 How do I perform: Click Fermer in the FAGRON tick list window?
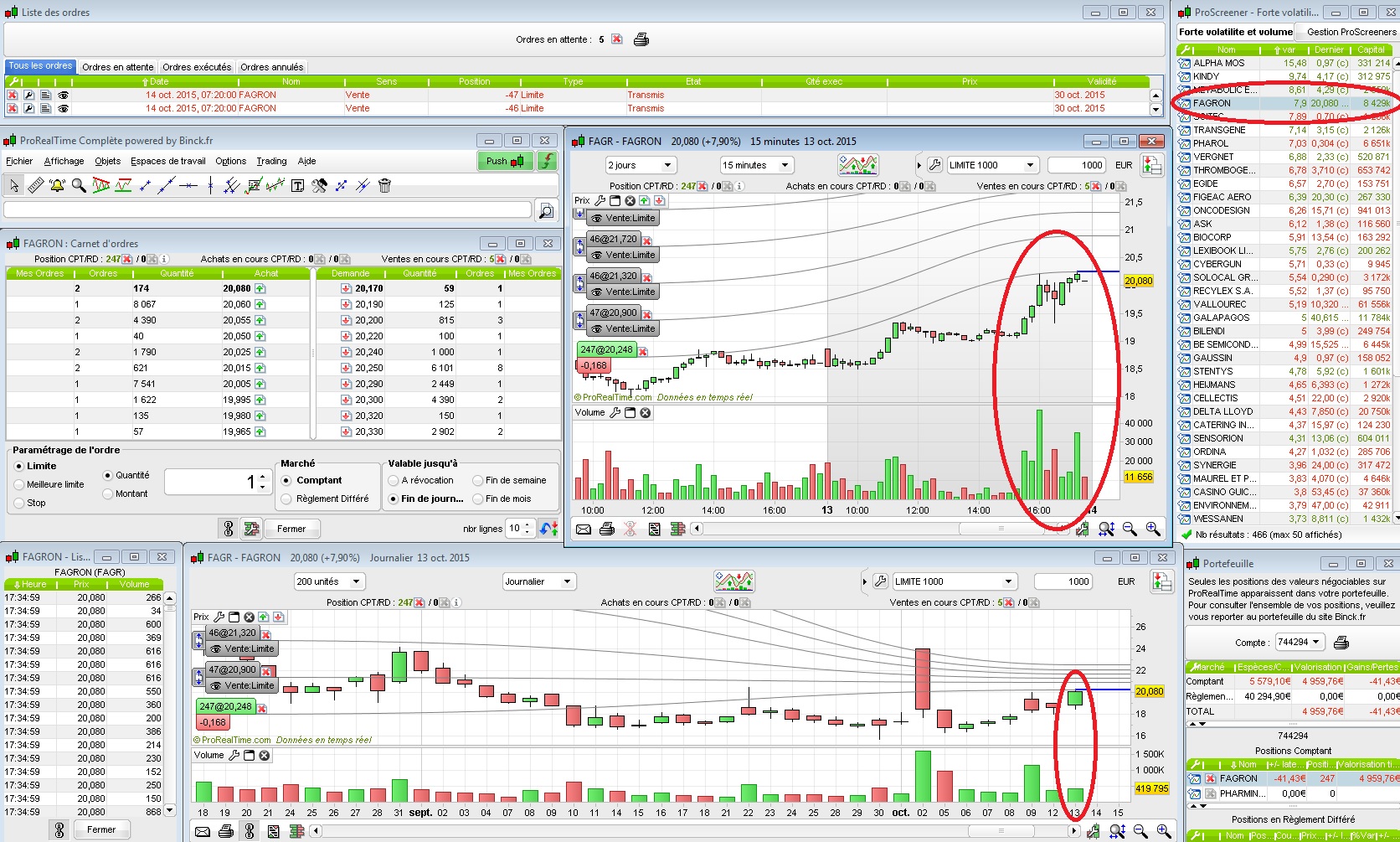[101, 829]
